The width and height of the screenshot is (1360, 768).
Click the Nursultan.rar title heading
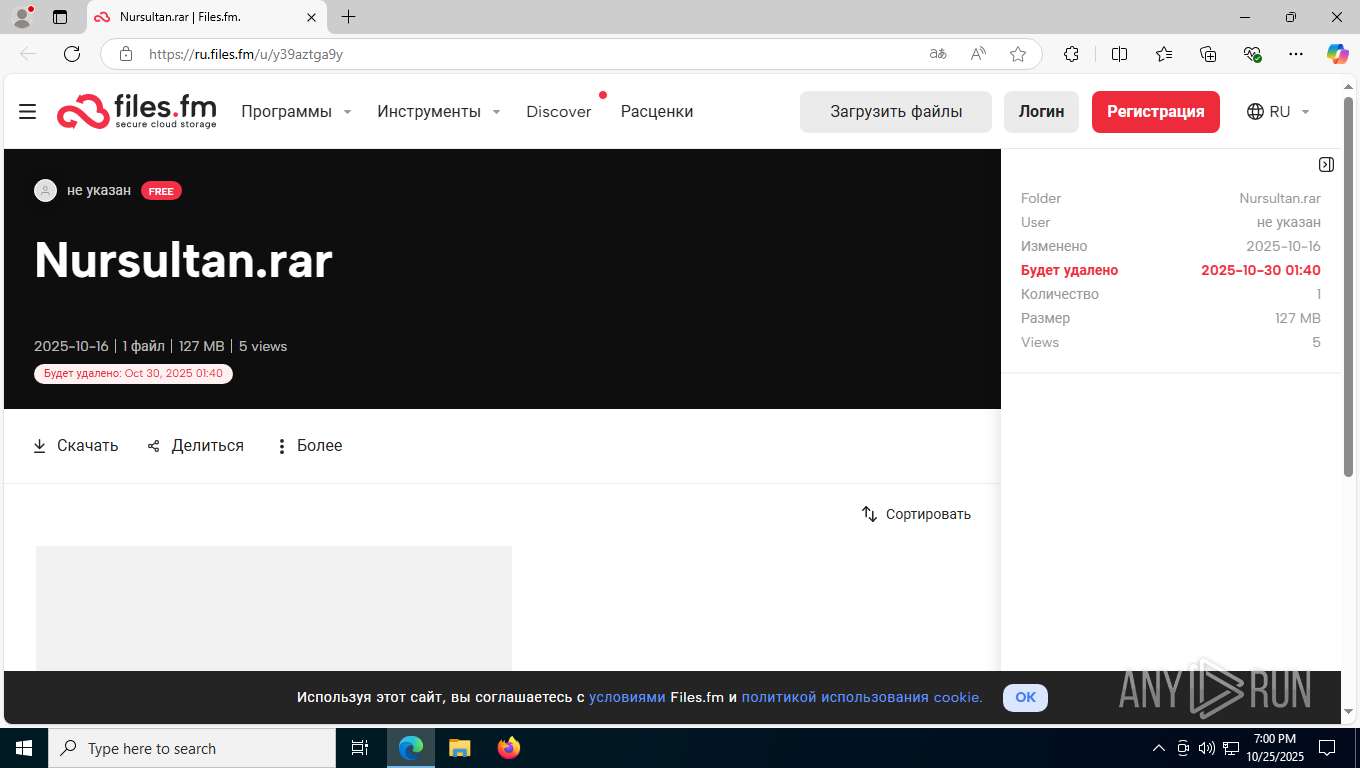(x=183, y=260)
